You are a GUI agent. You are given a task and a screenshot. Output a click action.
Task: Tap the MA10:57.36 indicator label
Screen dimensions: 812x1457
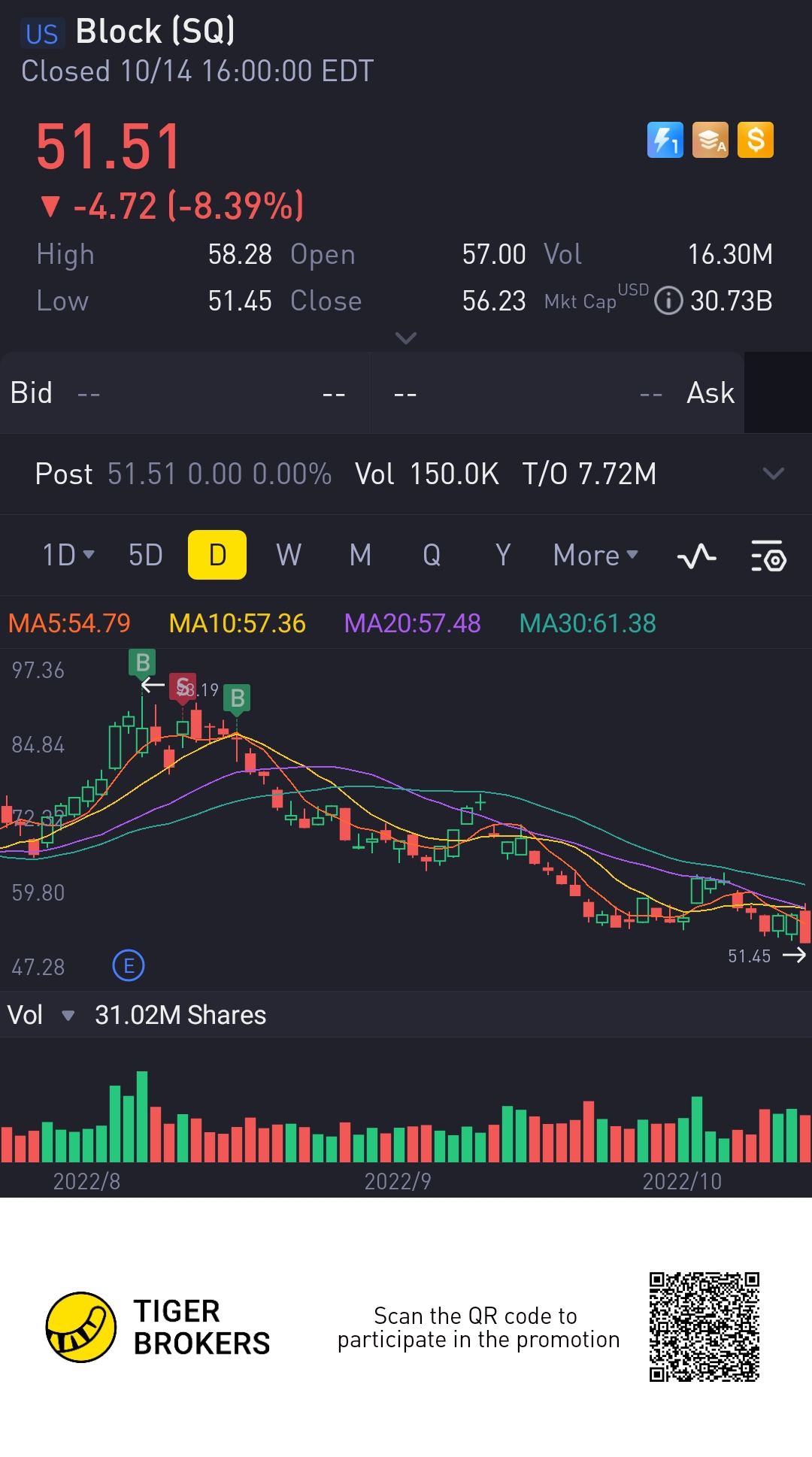(237, 623)
